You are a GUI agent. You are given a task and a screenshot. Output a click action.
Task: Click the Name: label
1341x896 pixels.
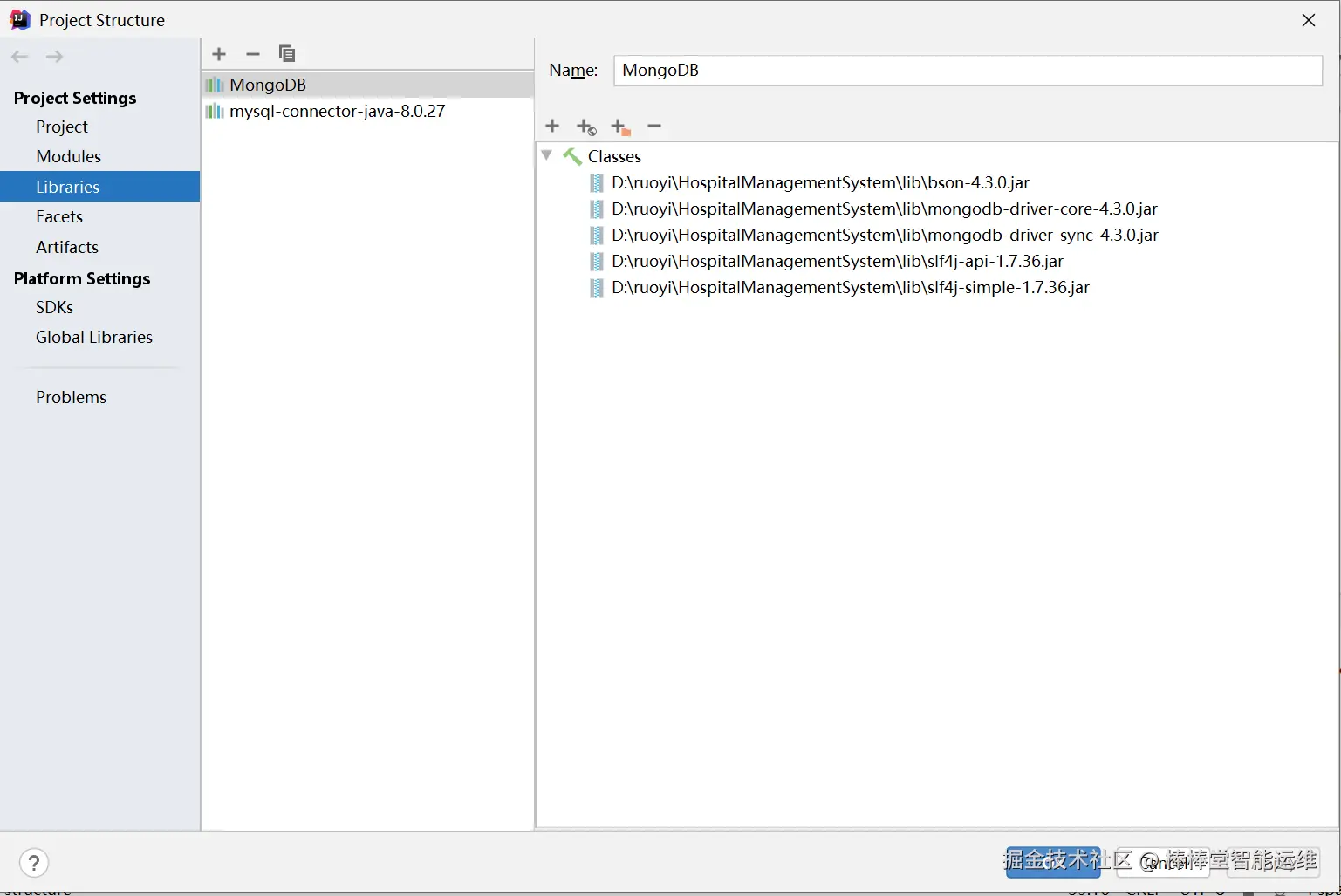tap(573, 71)
